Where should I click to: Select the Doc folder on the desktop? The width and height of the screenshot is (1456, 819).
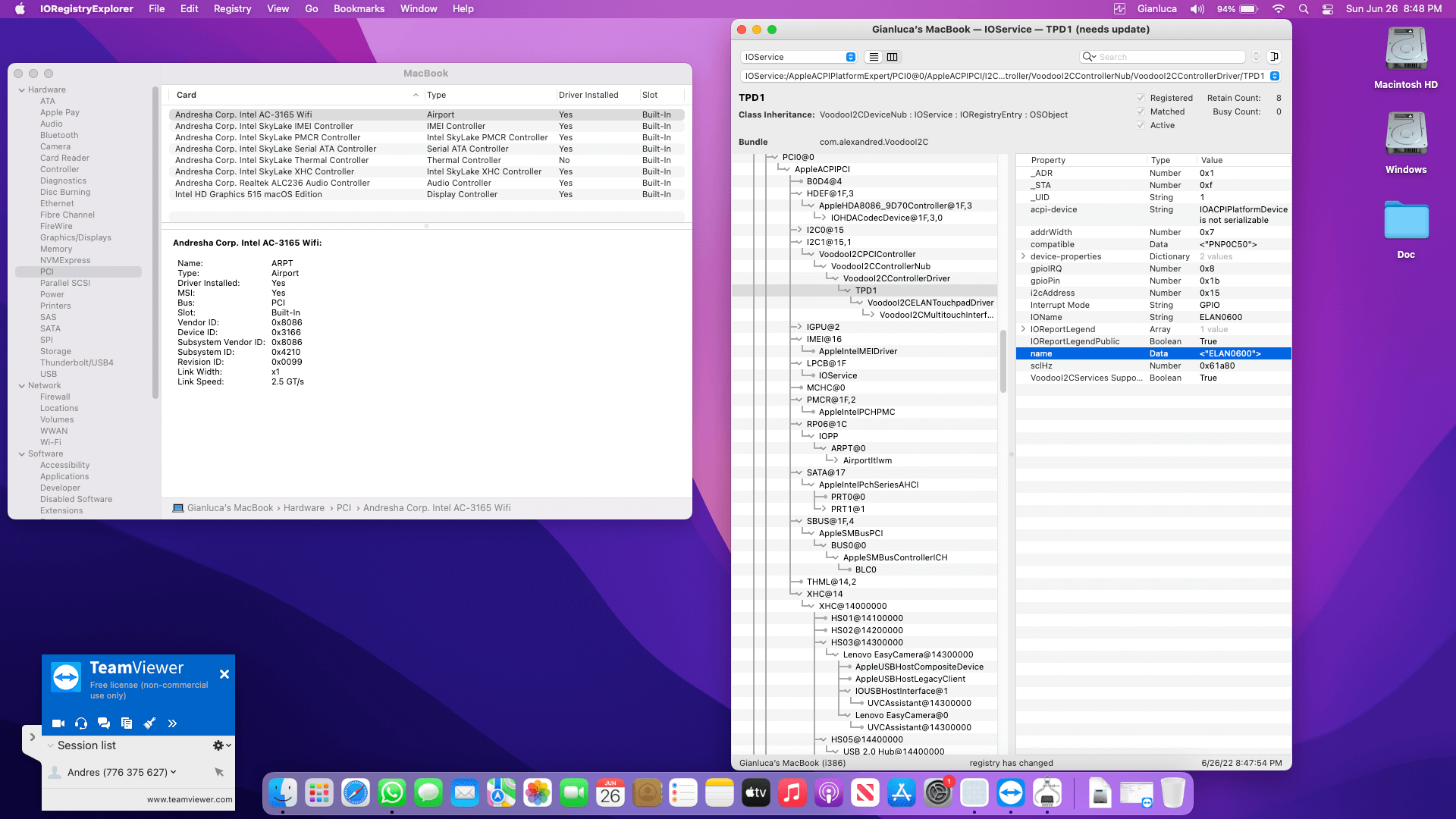pos(1406,229)
